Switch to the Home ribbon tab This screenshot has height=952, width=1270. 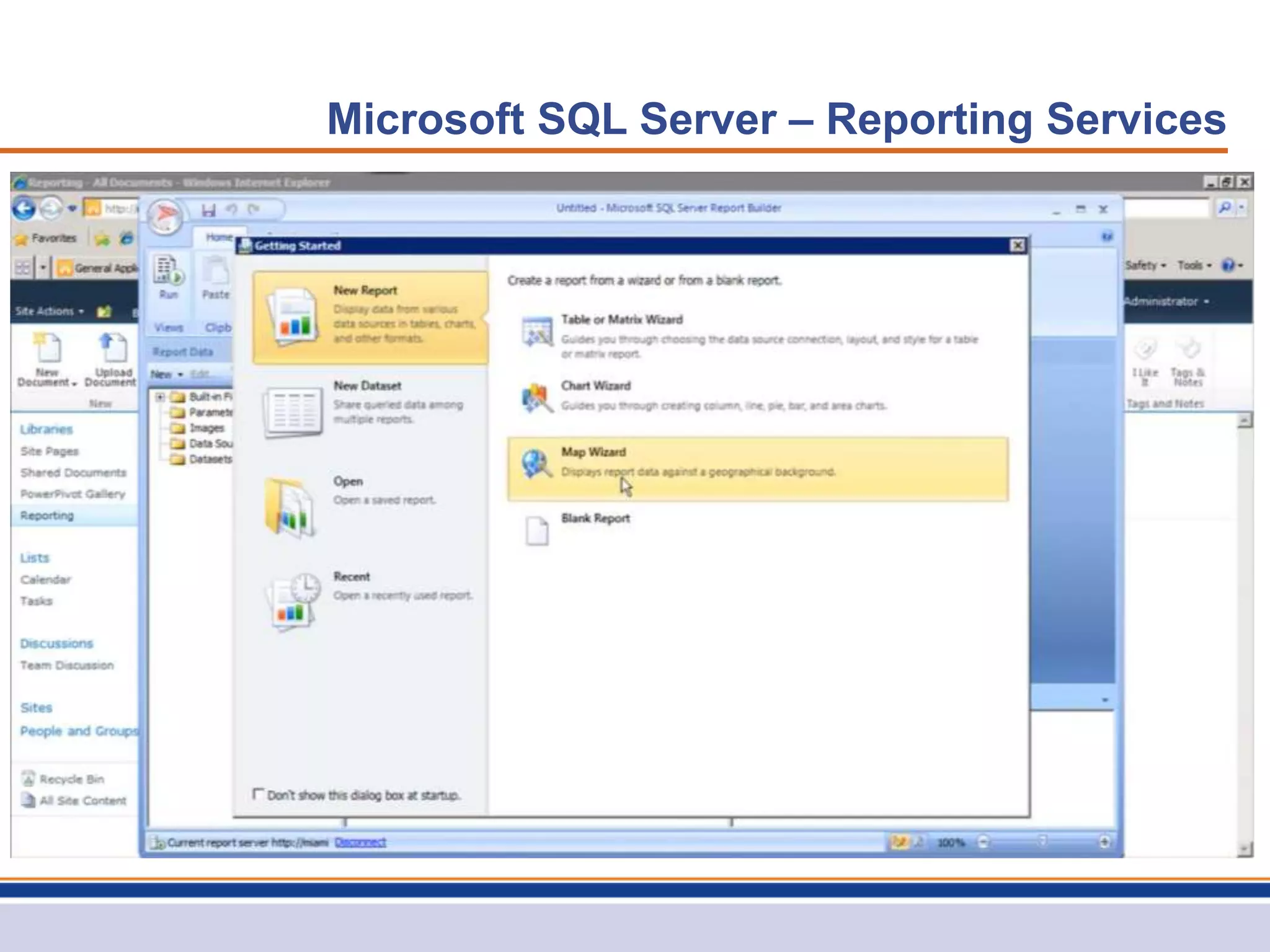[x=218, y=237]
